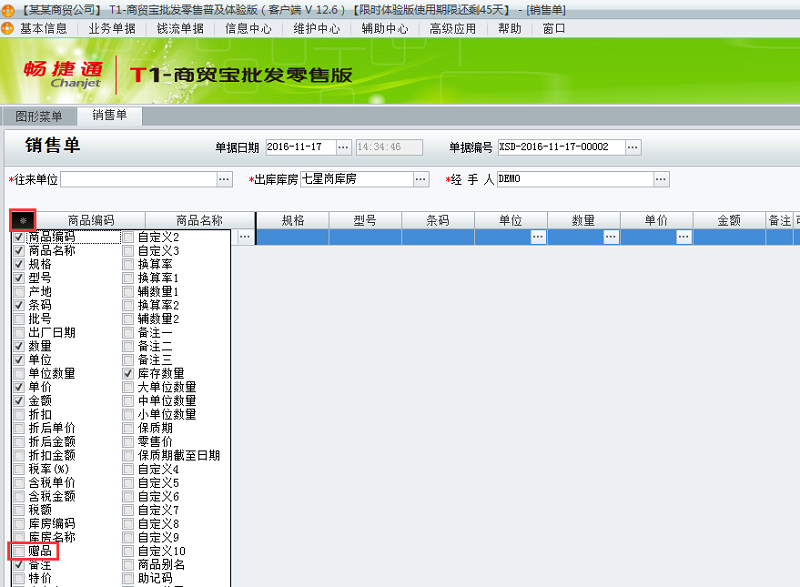Open the 基本信息 menu

tap(43, 29)
